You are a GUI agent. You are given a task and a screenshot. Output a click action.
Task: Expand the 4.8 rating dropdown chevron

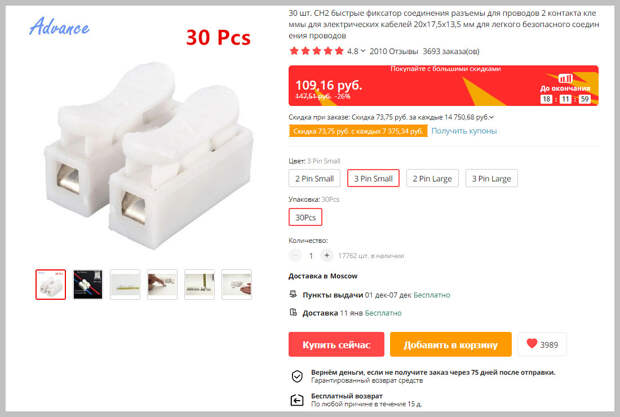(363, 51)
